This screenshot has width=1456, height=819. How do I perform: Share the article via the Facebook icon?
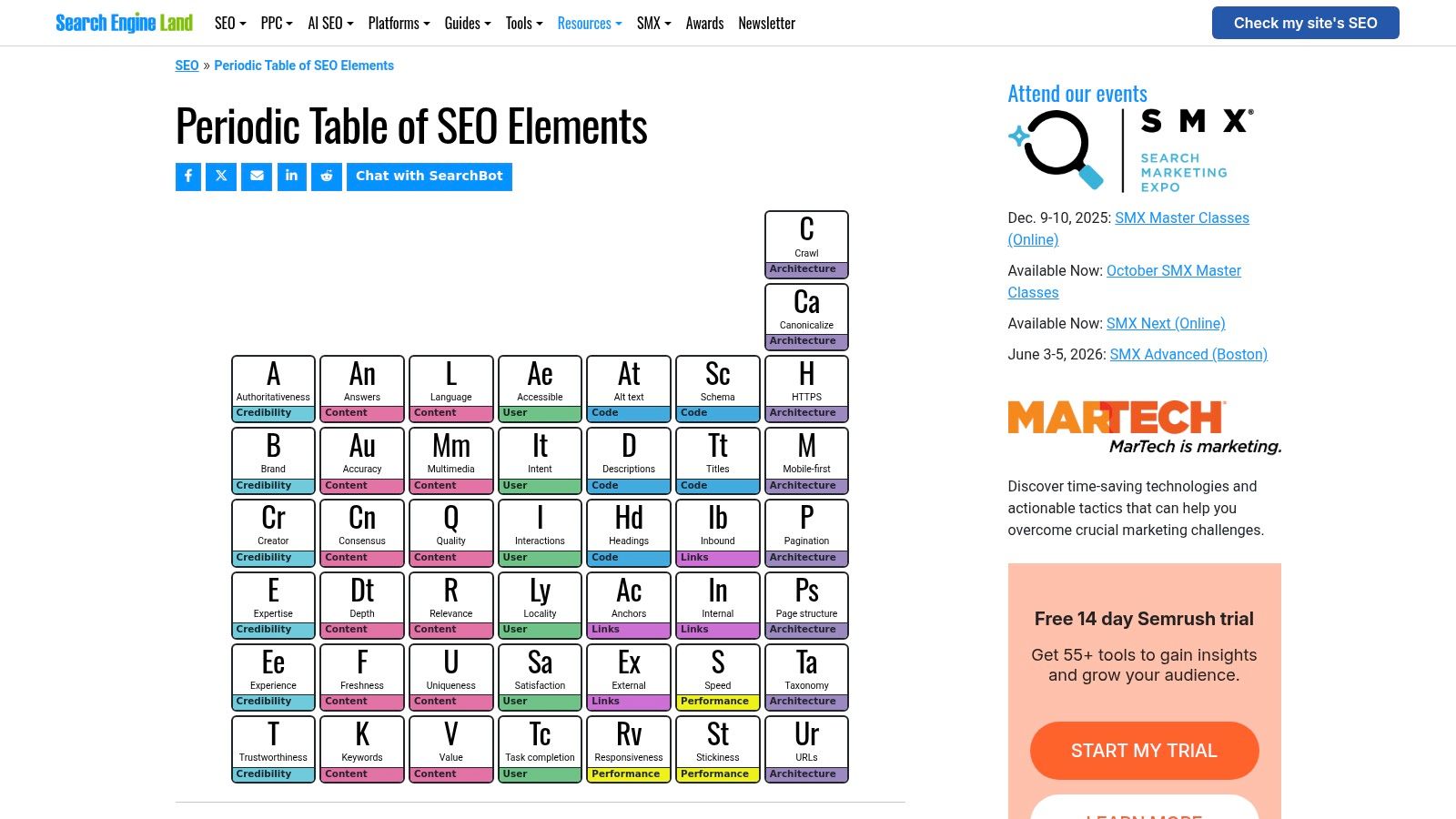click(187, 177)
